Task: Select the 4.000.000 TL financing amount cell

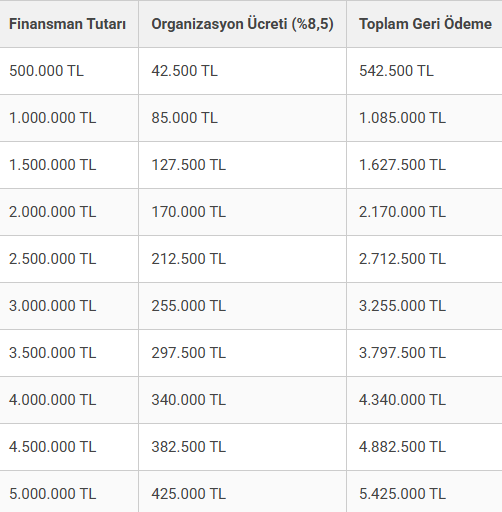Action: pos(69,400)
